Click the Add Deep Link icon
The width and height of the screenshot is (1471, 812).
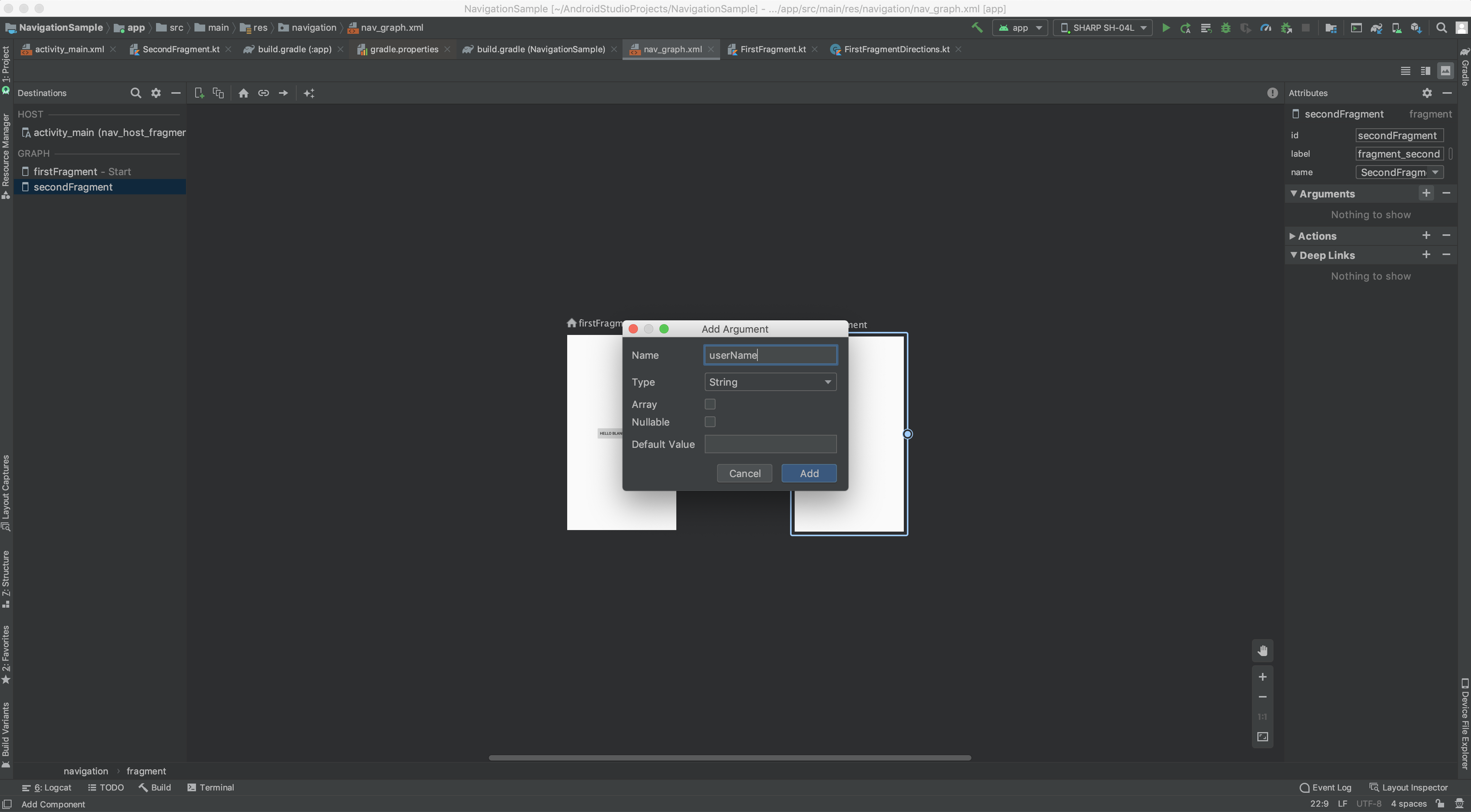(263, 93)
